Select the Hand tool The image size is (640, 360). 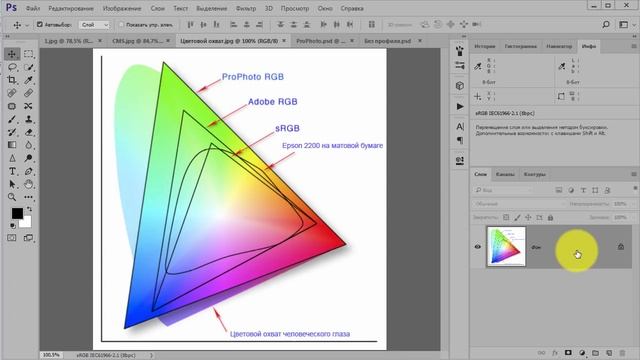coord(28,184)
